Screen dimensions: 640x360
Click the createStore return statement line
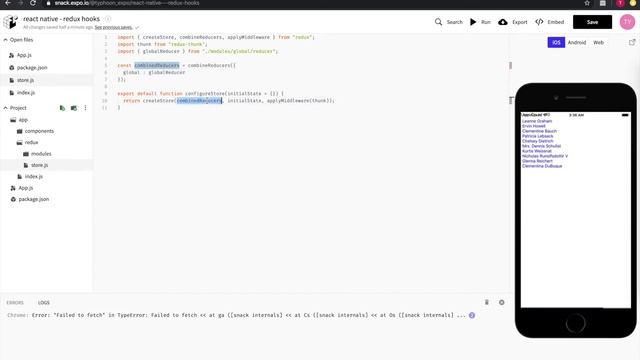click(x=229, y=100)
